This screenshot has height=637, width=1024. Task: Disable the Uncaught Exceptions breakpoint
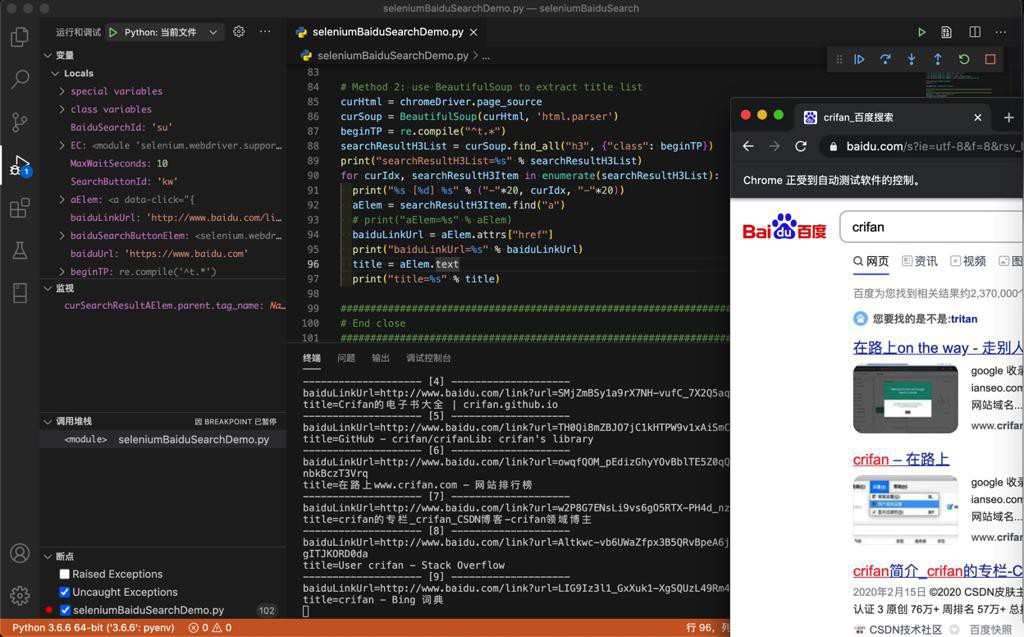tap(65, 592)
